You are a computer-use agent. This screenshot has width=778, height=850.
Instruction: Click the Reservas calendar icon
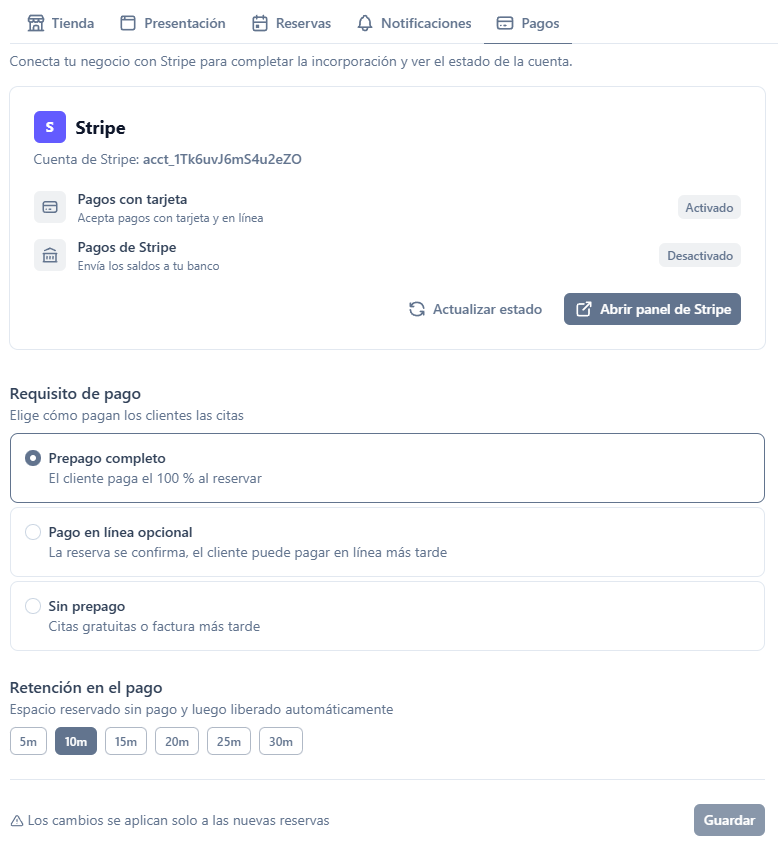(x=260, y=23)
